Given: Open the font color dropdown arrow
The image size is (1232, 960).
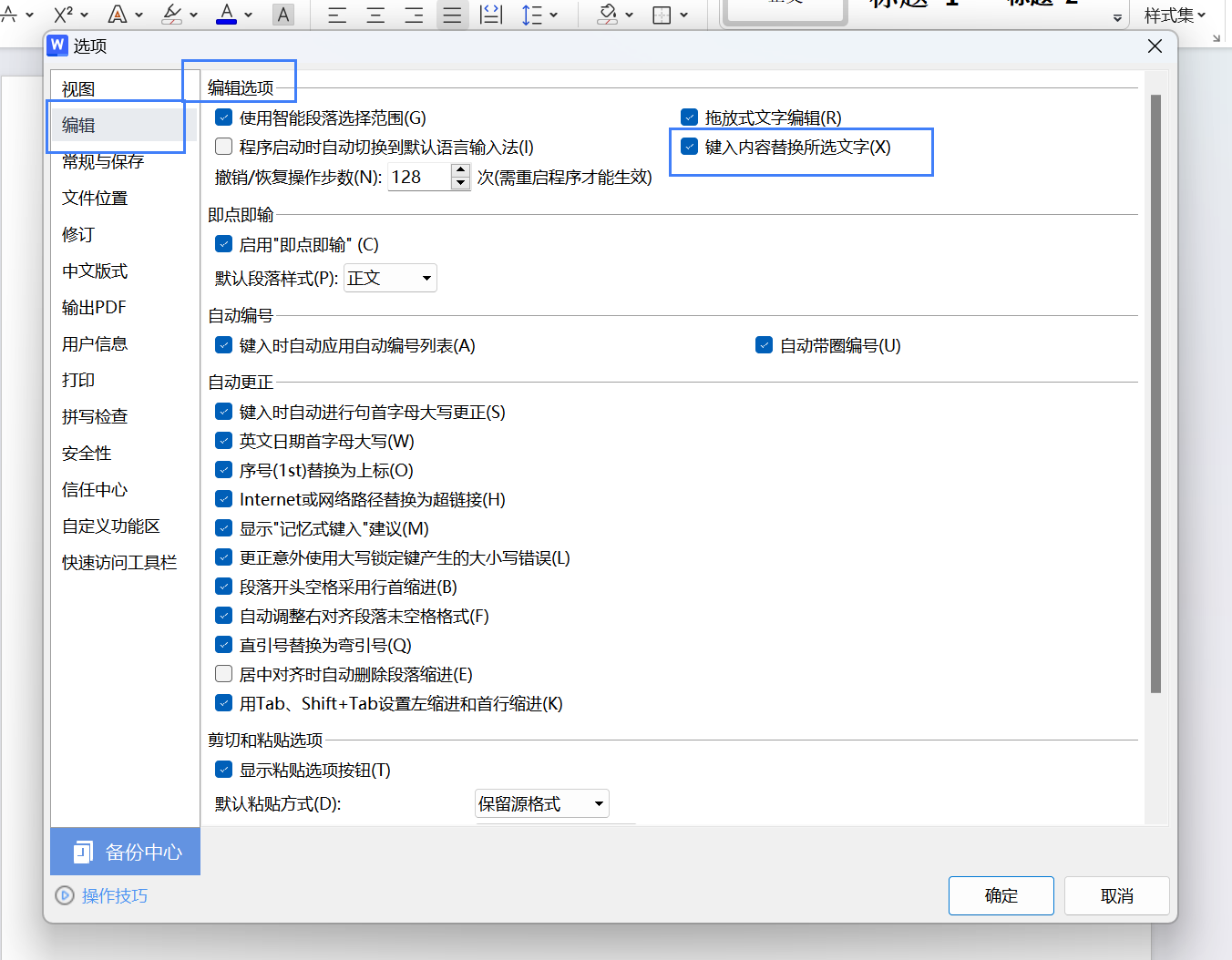Looking at the screenshot, I should point(248,15).
